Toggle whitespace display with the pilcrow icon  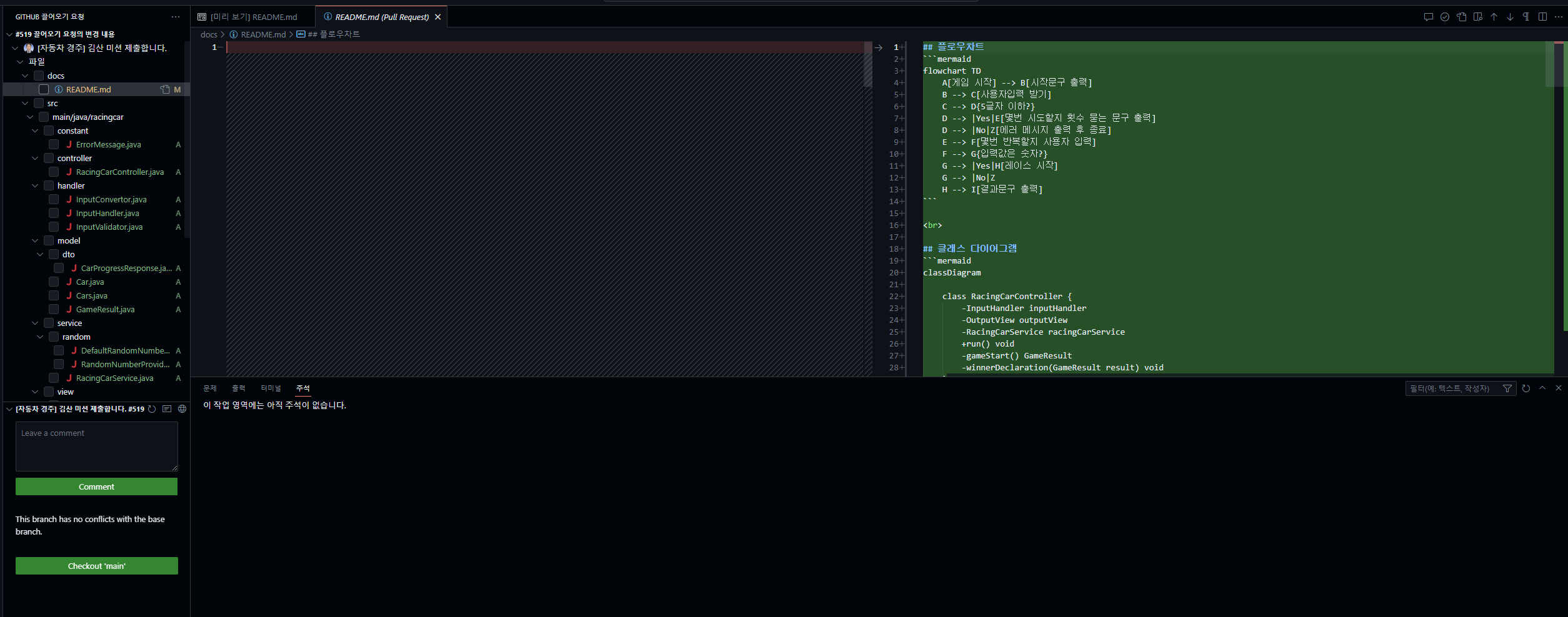click(1526, 17)
